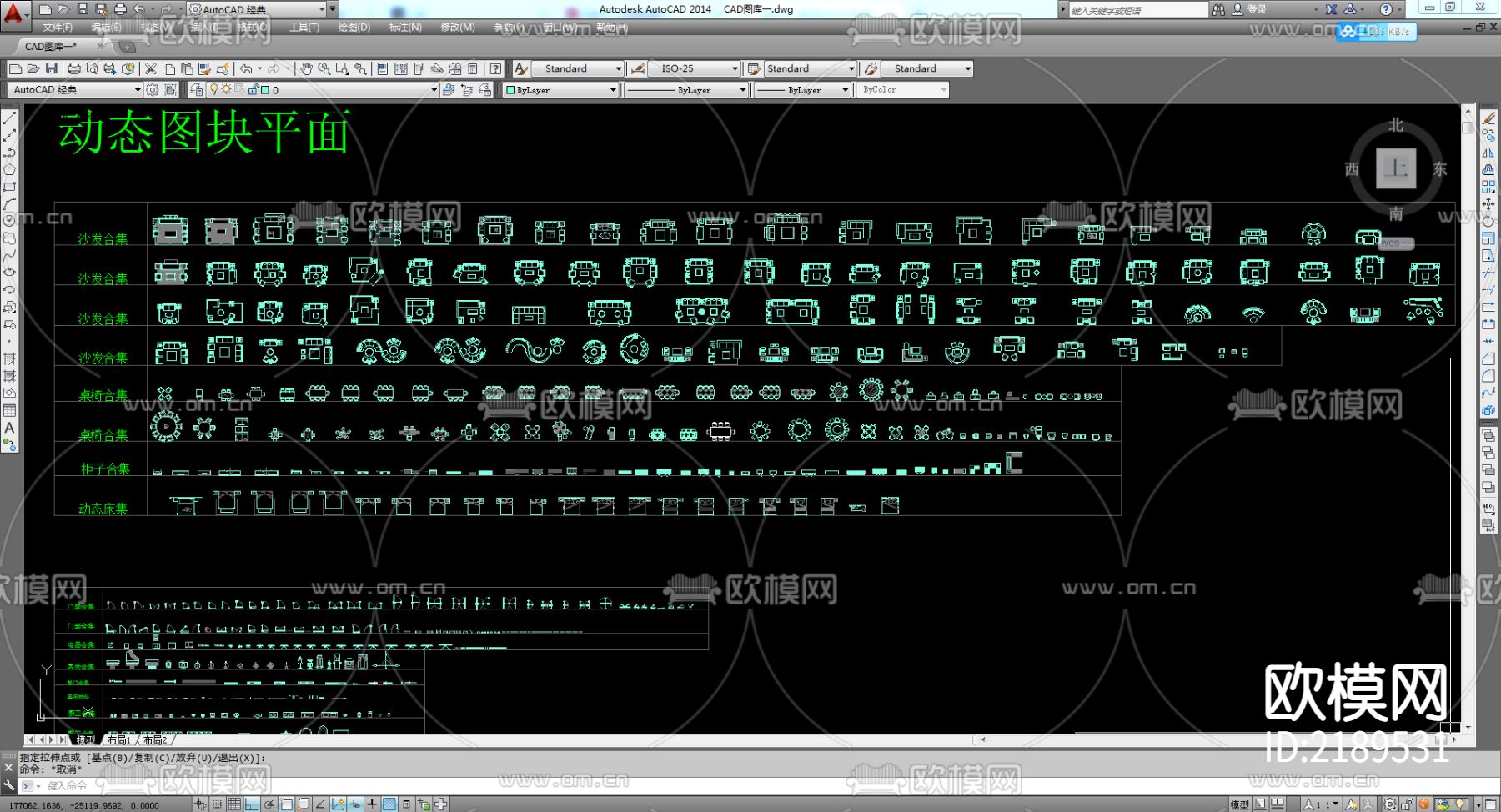Open the Dimension Style manager icon

click(638, 68)
